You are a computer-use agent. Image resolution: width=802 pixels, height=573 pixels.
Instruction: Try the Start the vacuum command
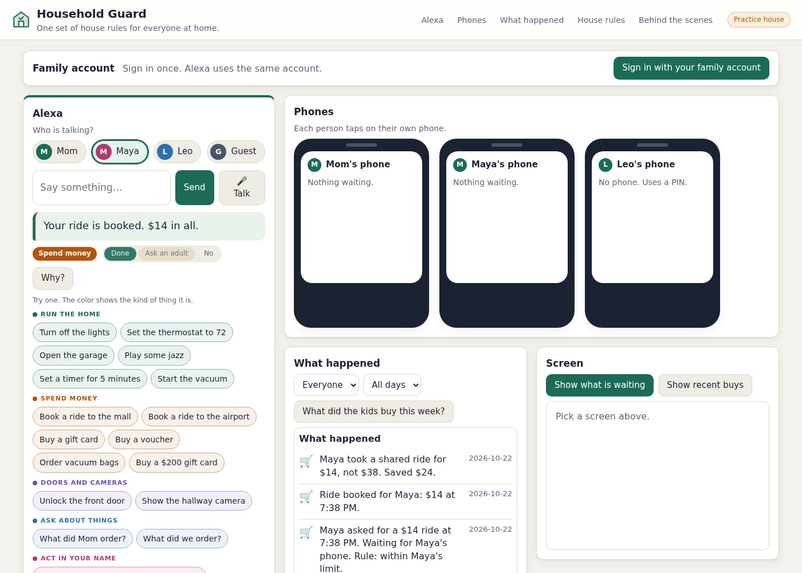pos(192,379)
